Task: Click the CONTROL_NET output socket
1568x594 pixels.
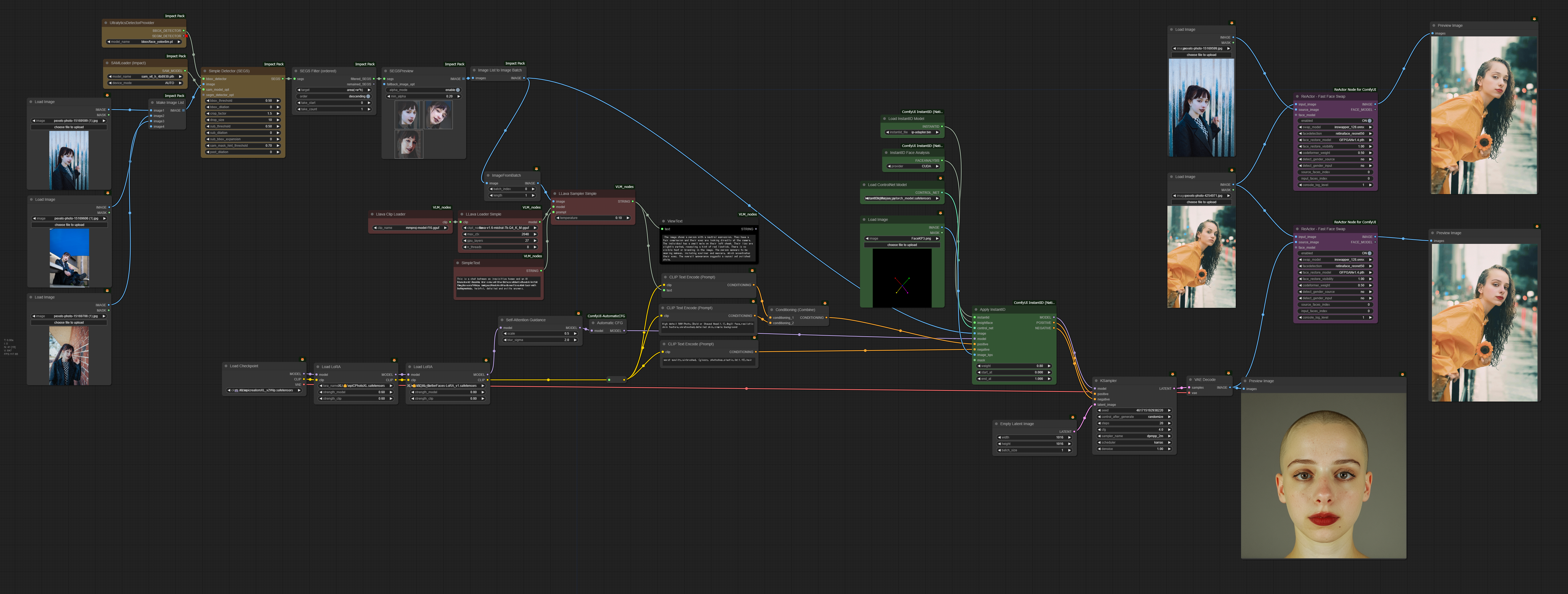Action: click(x=942, y=192)
